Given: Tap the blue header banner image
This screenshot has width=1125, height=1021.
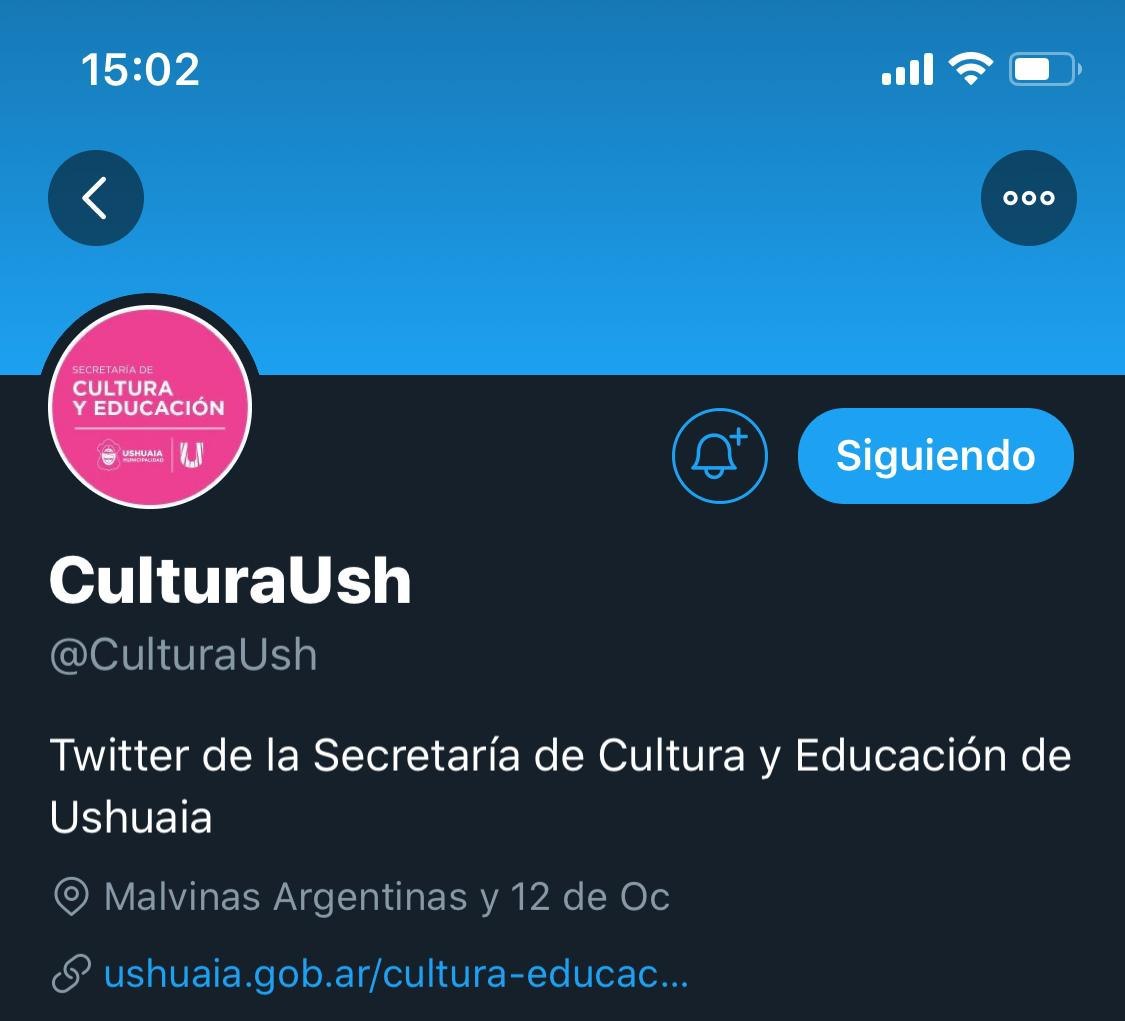Looking at the screenshot, I should [562, 187].
